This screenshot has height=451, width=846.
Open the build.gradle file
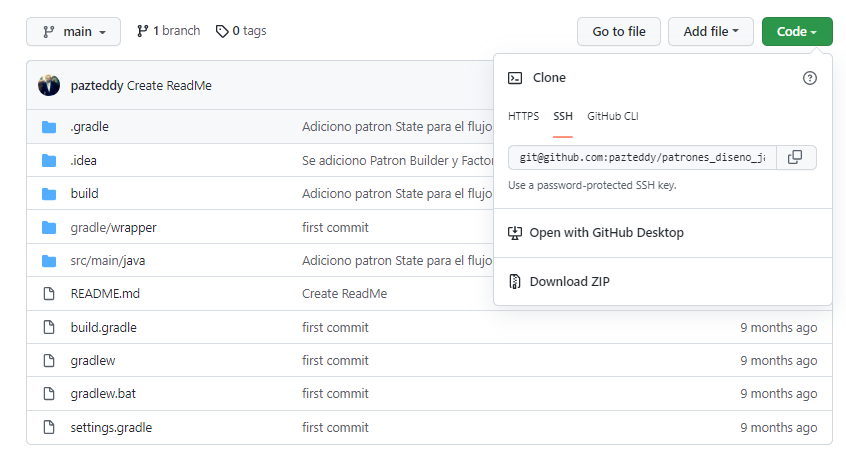(104, 327)
